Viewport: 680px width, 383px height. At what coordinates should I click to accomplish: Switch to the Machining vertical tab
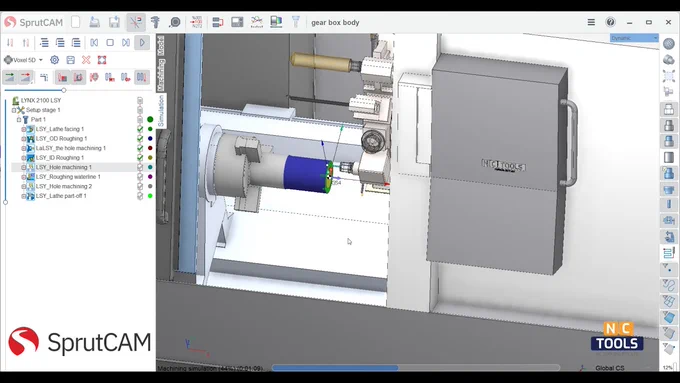[160, 74]
